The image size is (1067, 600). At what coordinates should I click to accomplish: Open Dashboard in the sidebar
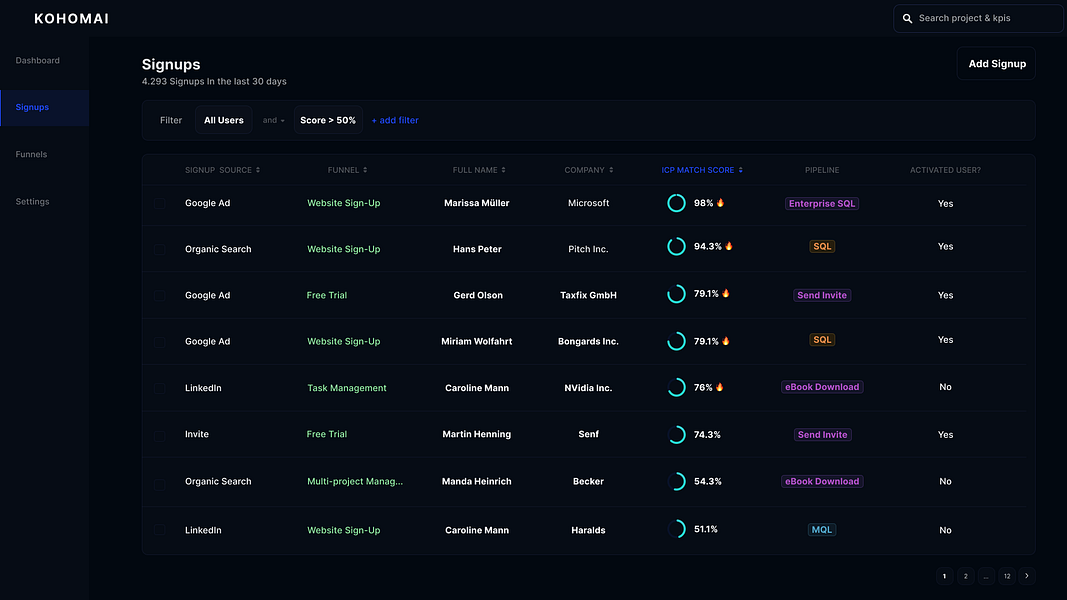(x=37, y=61)
